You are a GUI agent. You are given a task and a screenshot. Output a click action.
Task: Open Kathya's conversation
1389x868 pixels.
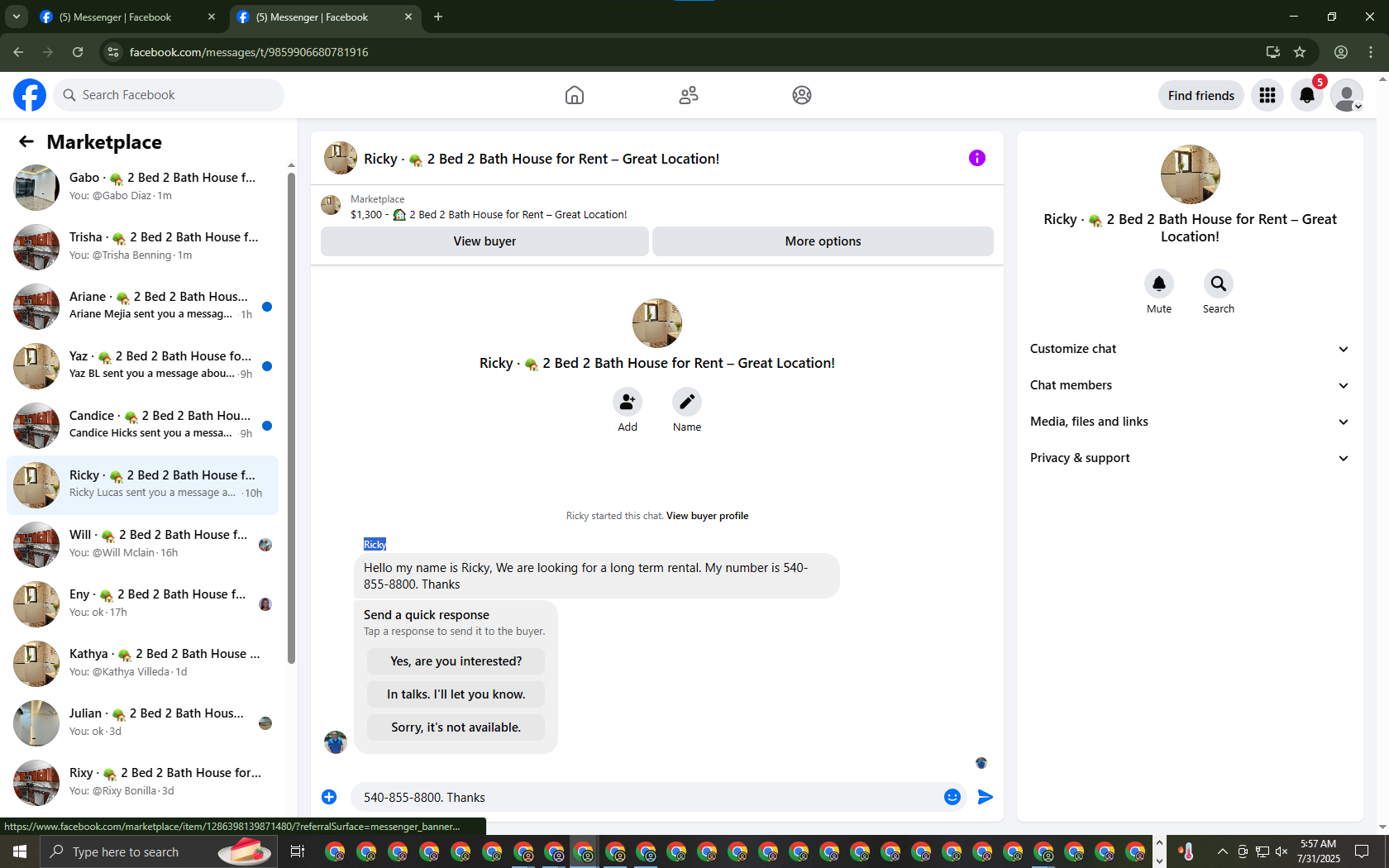[x=142, y=663]
